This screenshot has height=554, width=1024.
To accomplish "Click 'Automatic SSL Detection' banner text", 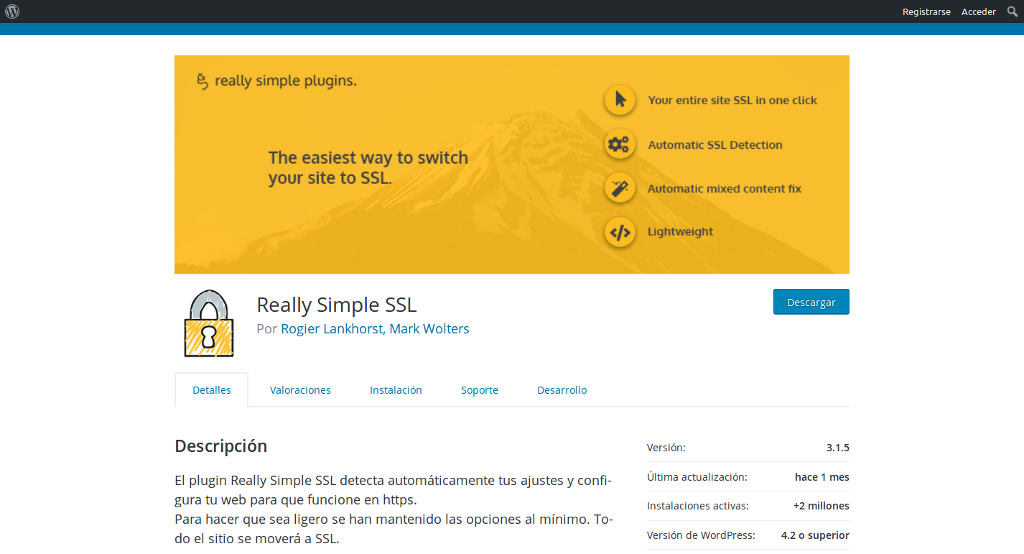I will click(x=715, y=145).
